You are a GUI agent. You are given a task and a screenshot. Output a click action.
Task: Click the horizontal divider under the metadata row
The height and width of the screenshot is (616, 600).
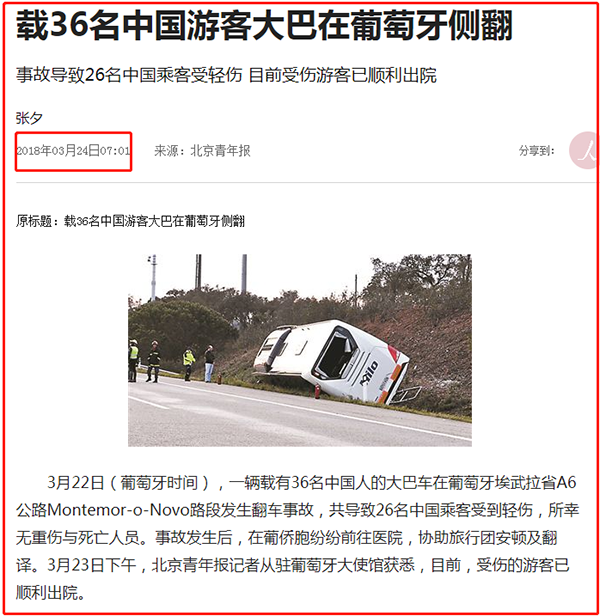tap(307, 183)
